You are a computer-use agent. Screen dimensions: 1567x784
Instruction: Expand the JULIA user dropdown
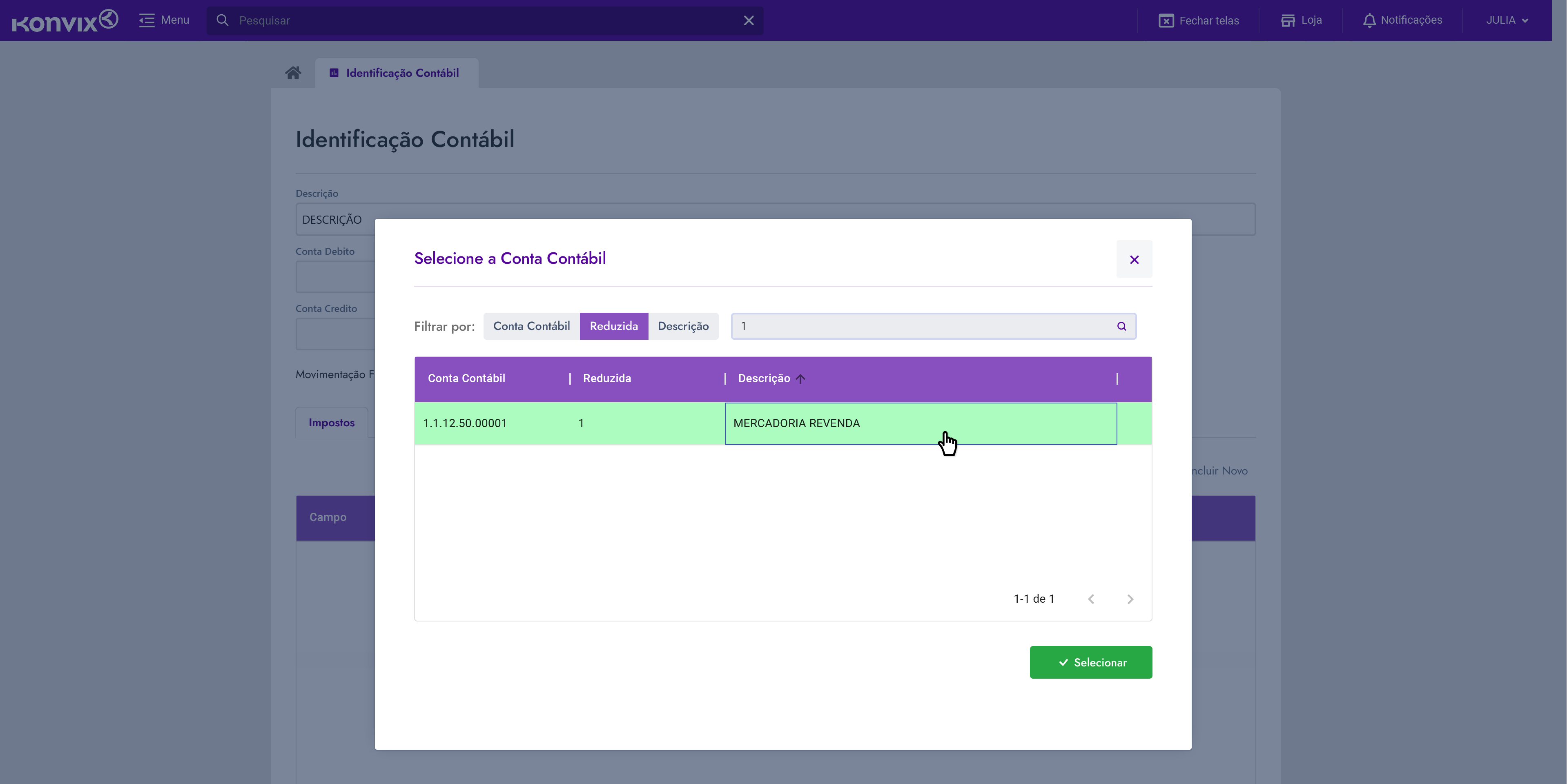point(1507,21)
